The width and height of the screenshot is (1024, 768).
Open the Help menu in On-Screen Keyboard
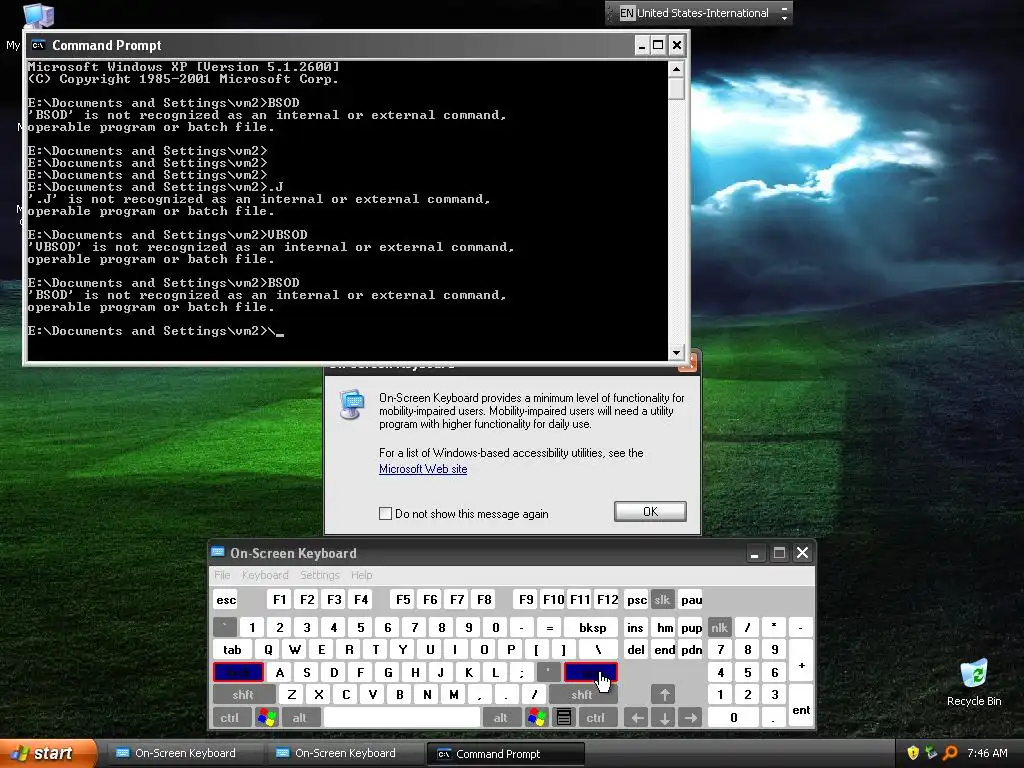tap(362, 575)
